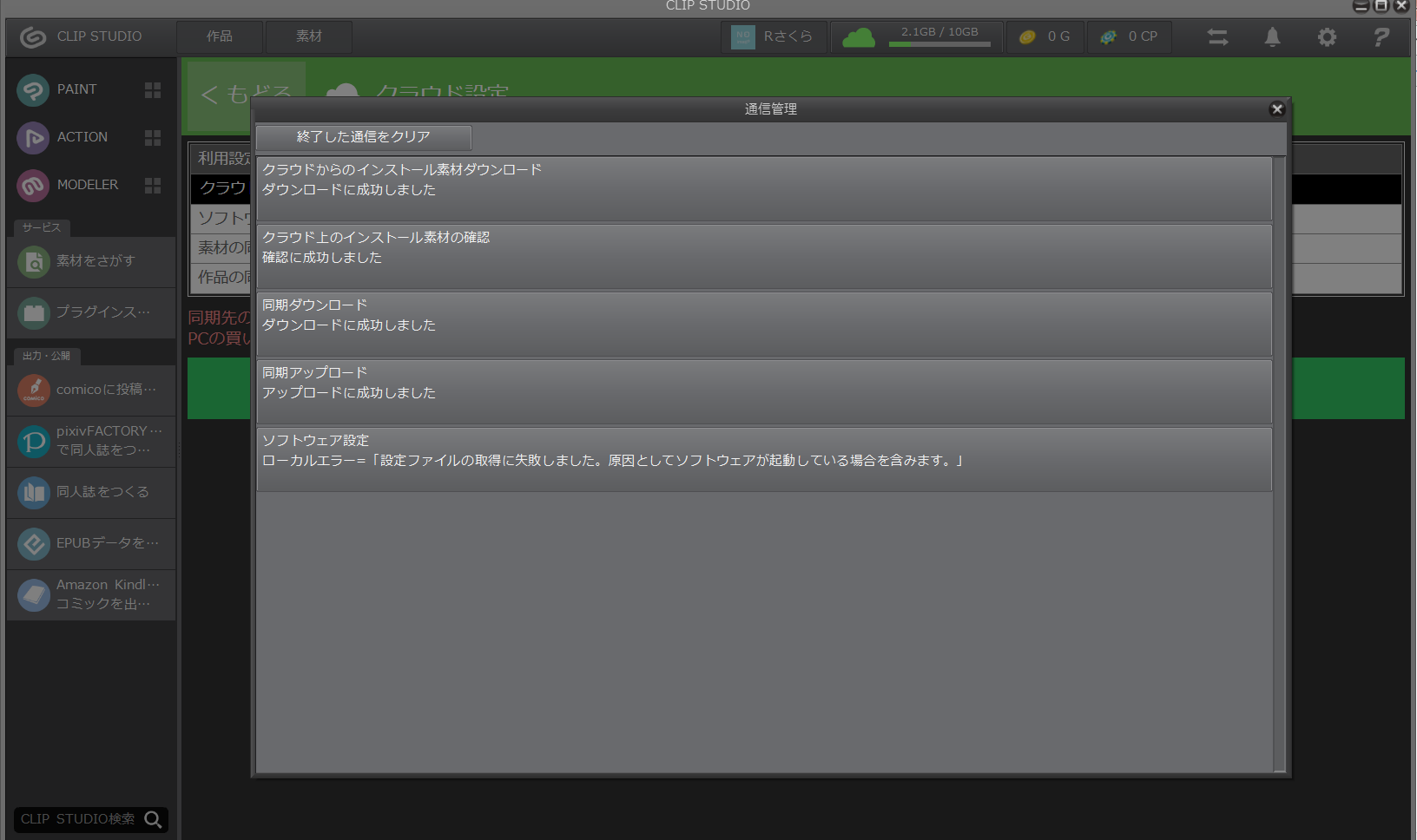Click the 通信管理 list scrollbar
This screenshot has width=1417, height=840.
click(x=1280, y=464)
